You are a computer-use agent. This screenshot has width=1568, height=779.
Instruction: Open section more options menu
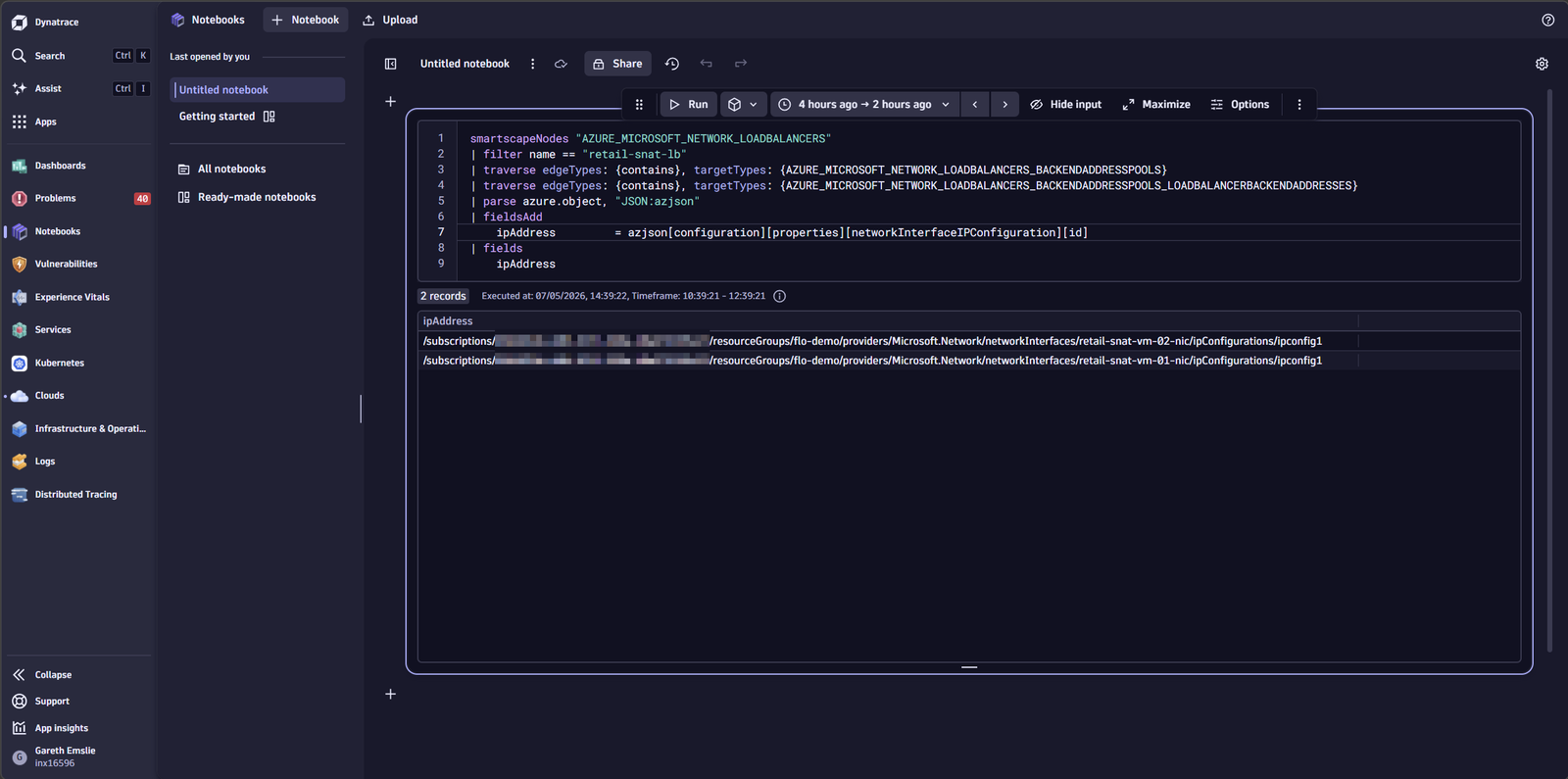pyautogui.click(x=1299, y=105)
